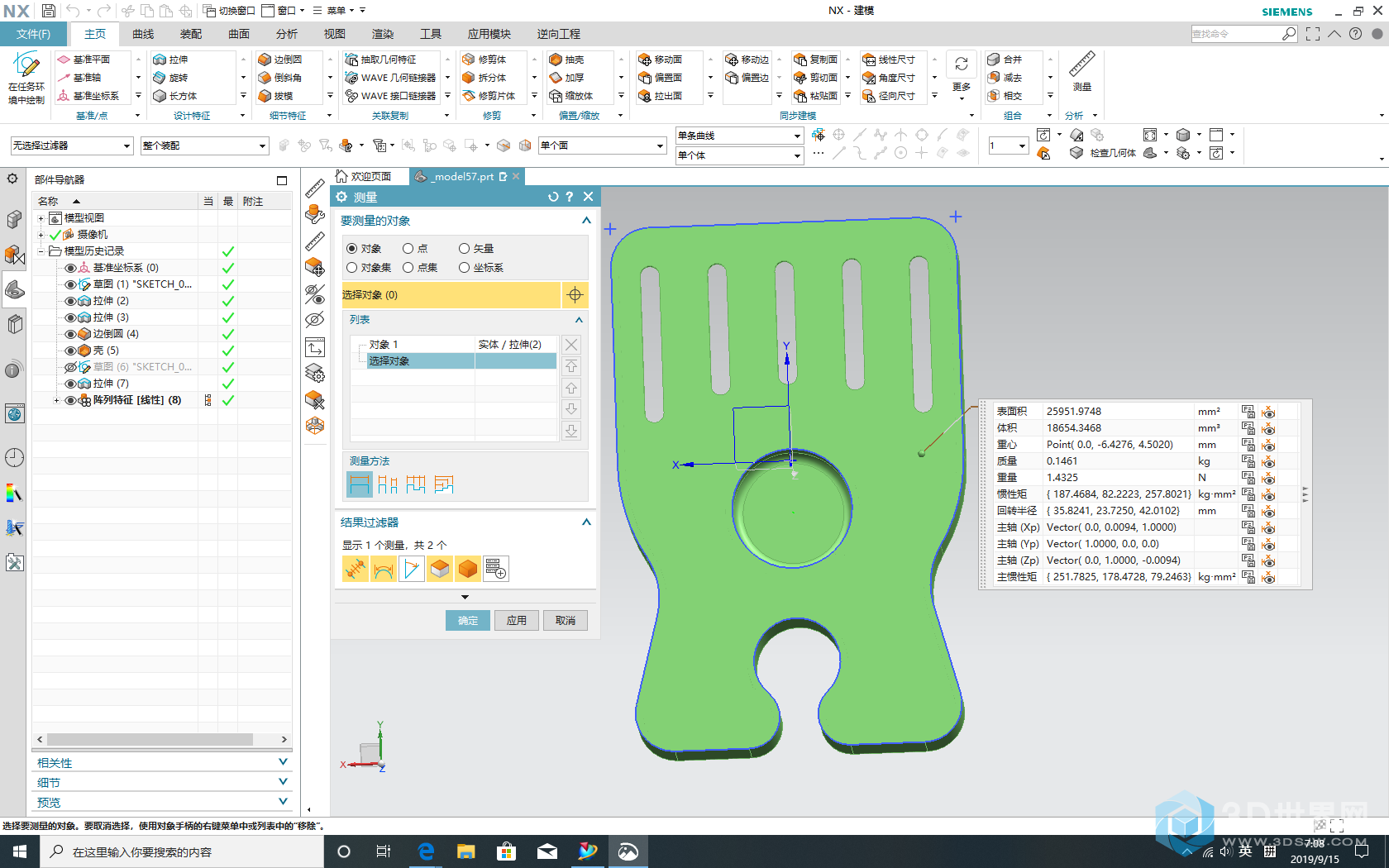Click the Windows Start button
Screen dimensions: 1389x868
[x=20, y=851]
